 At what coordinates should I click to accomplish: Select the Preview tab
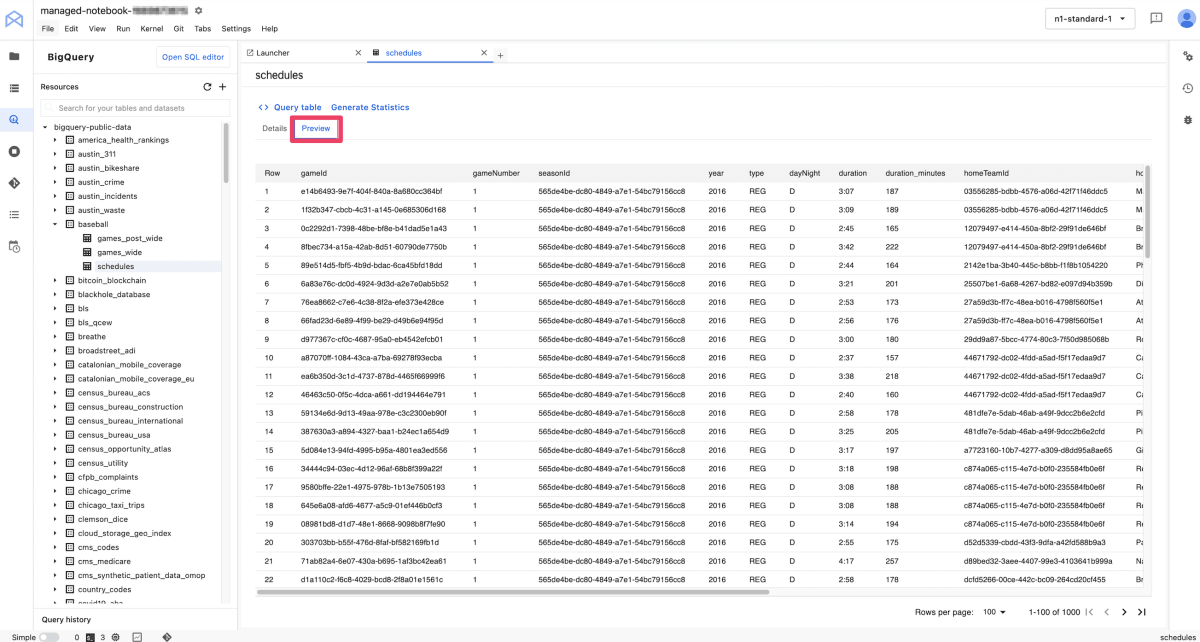pos(316,129)
